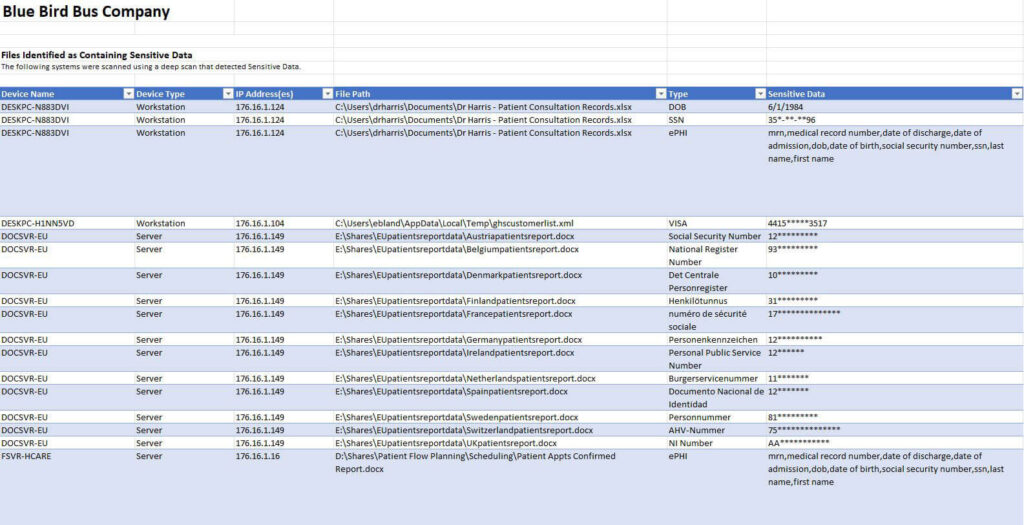The image size is (1024, 525).
Task: Click the Henkilötunnus type cell
Action: [x=698, y=301]
